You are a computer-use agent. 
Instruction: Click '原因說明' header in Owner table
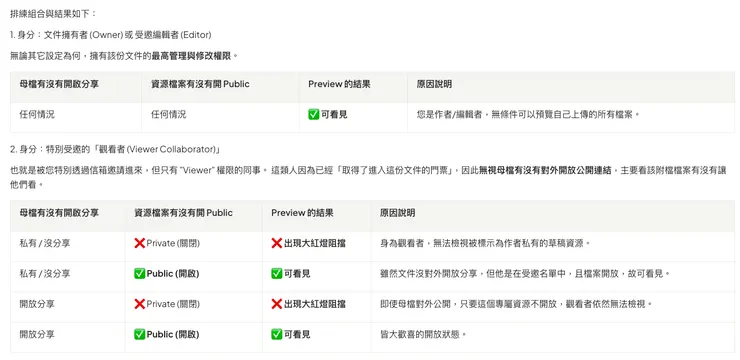[434, 84]
